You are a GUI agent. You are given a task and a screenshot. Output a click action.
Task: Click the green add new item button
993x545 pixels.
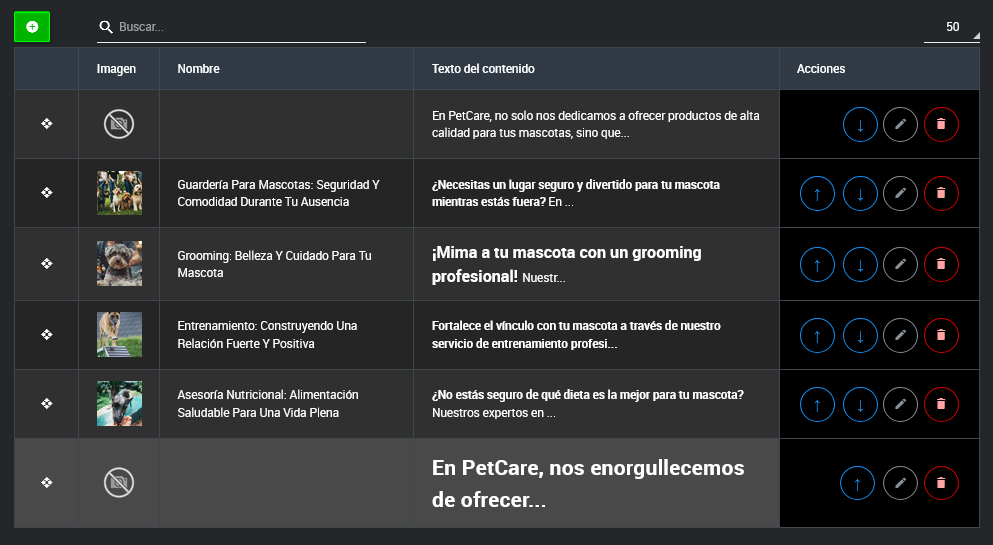point(32,27)
